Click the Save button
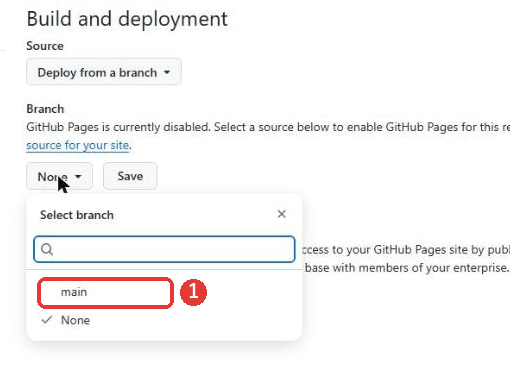 point(130,176)
